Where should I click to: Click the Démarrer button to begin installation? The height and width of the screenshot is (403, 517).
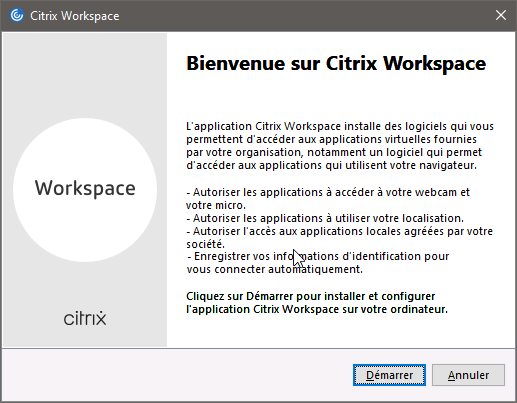pos(389,375)
